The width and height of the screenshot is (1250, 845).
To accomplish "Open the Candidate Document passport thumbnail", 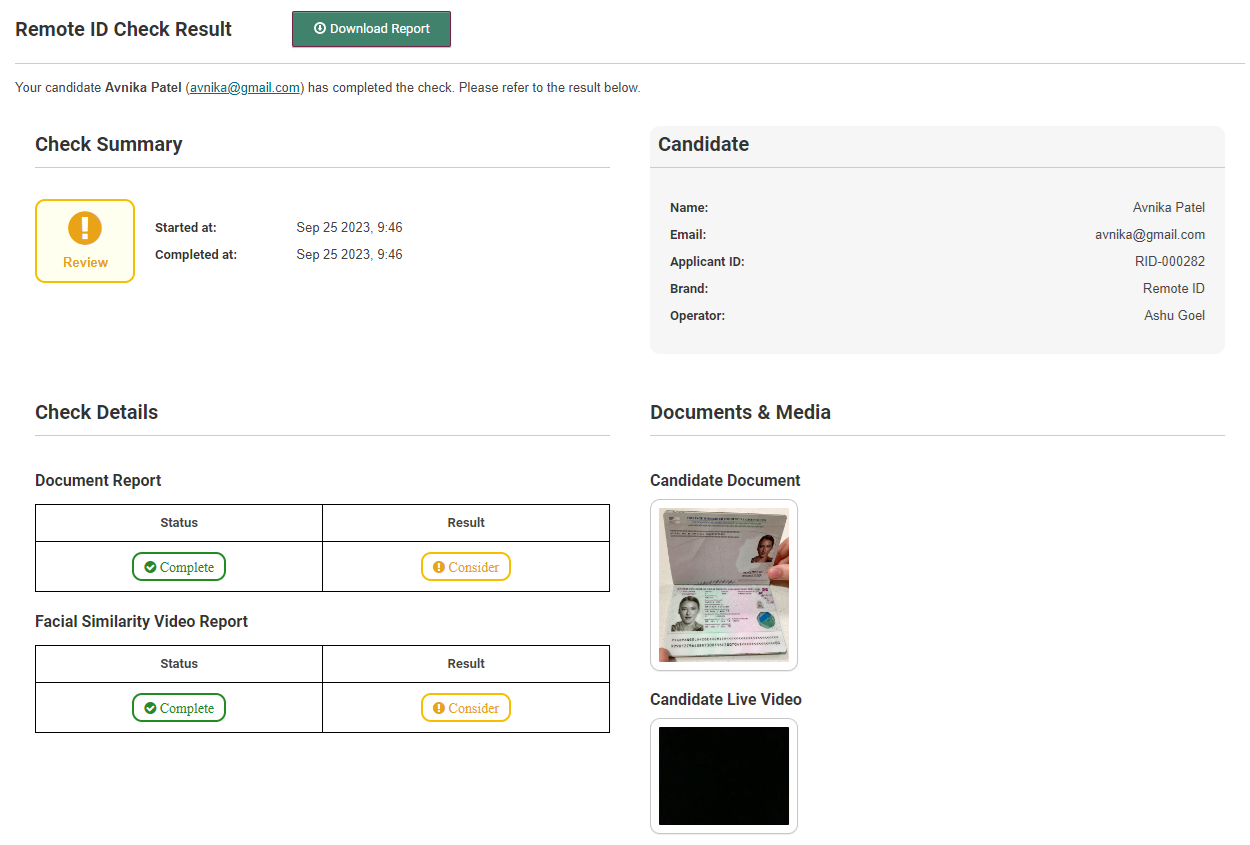I will 724,585.
